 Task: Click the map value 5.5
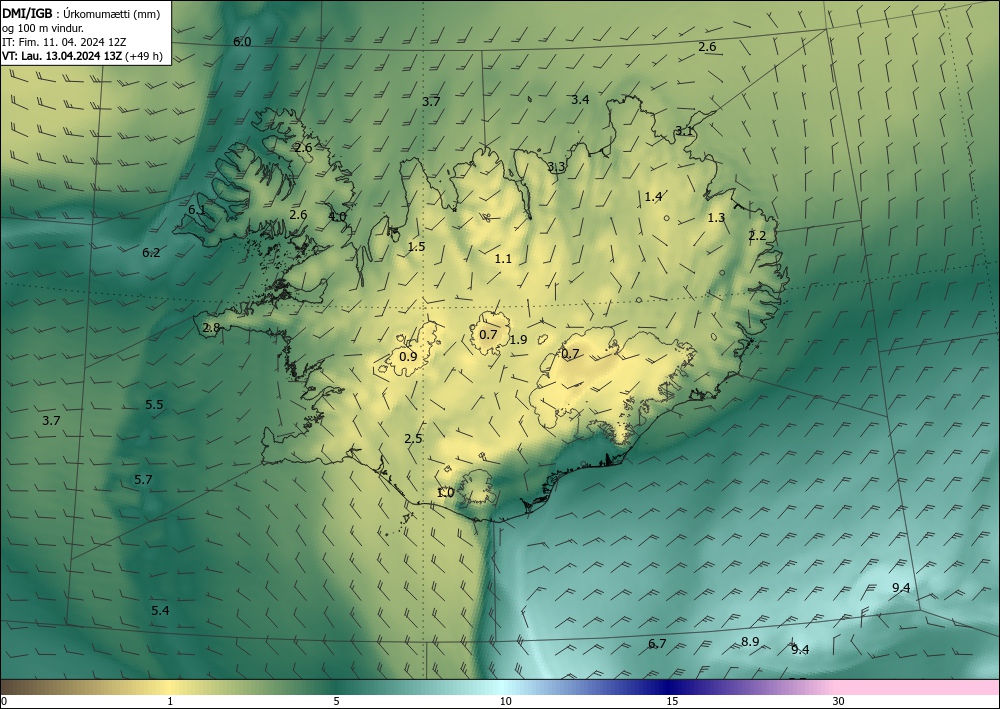(x=154, y=405)
